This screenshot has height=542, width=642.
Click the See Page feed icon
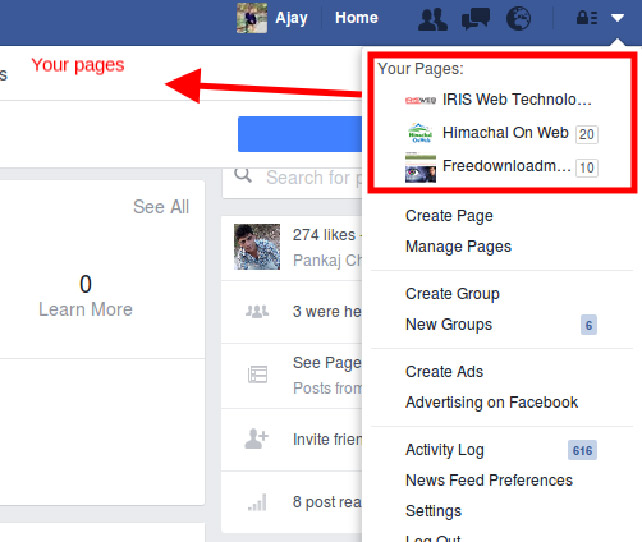pos(257,374)
